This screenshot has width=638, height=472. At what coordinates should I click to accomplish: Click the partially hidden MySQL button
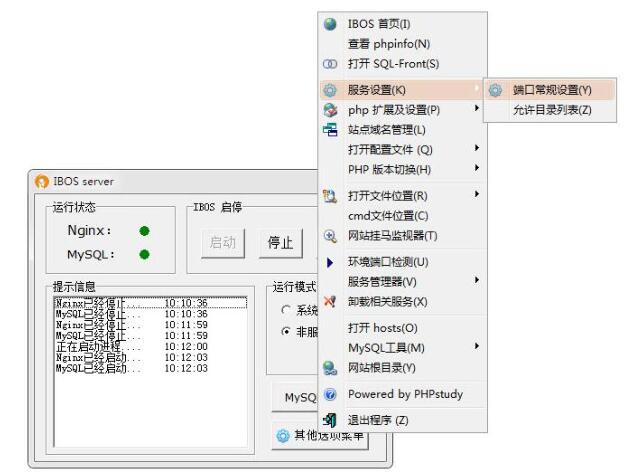[x=295, y=397]
